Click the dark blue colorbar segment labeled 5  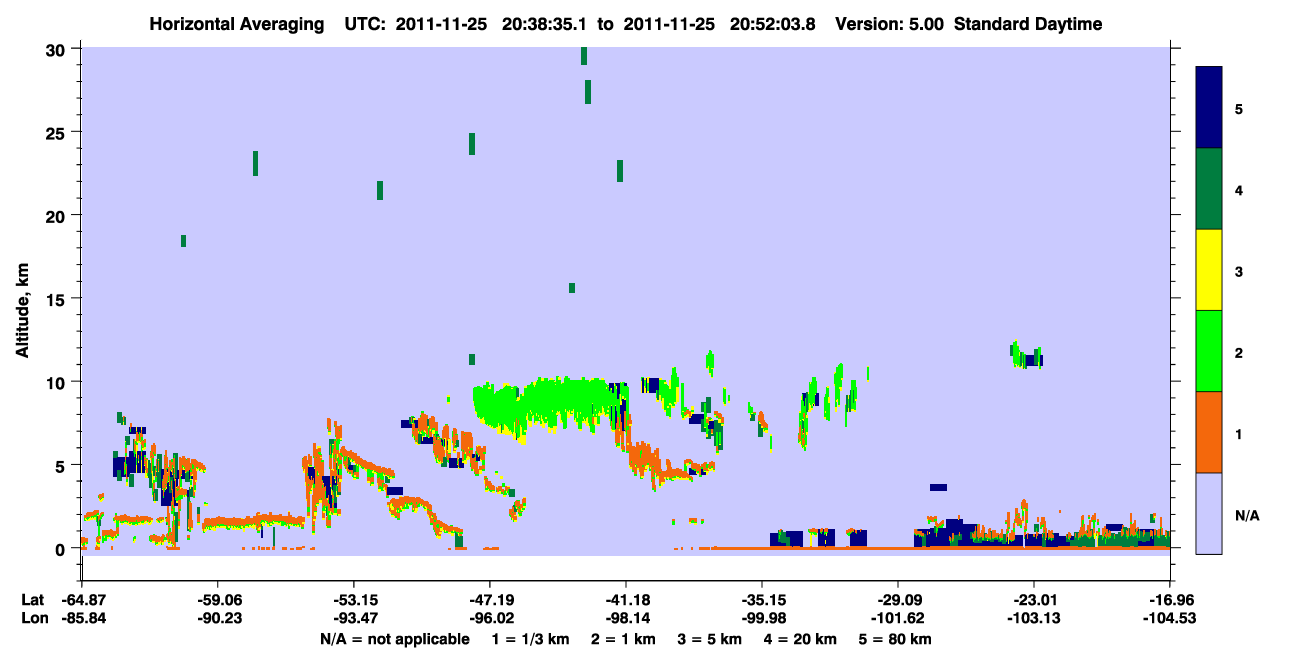(1209, 108)
